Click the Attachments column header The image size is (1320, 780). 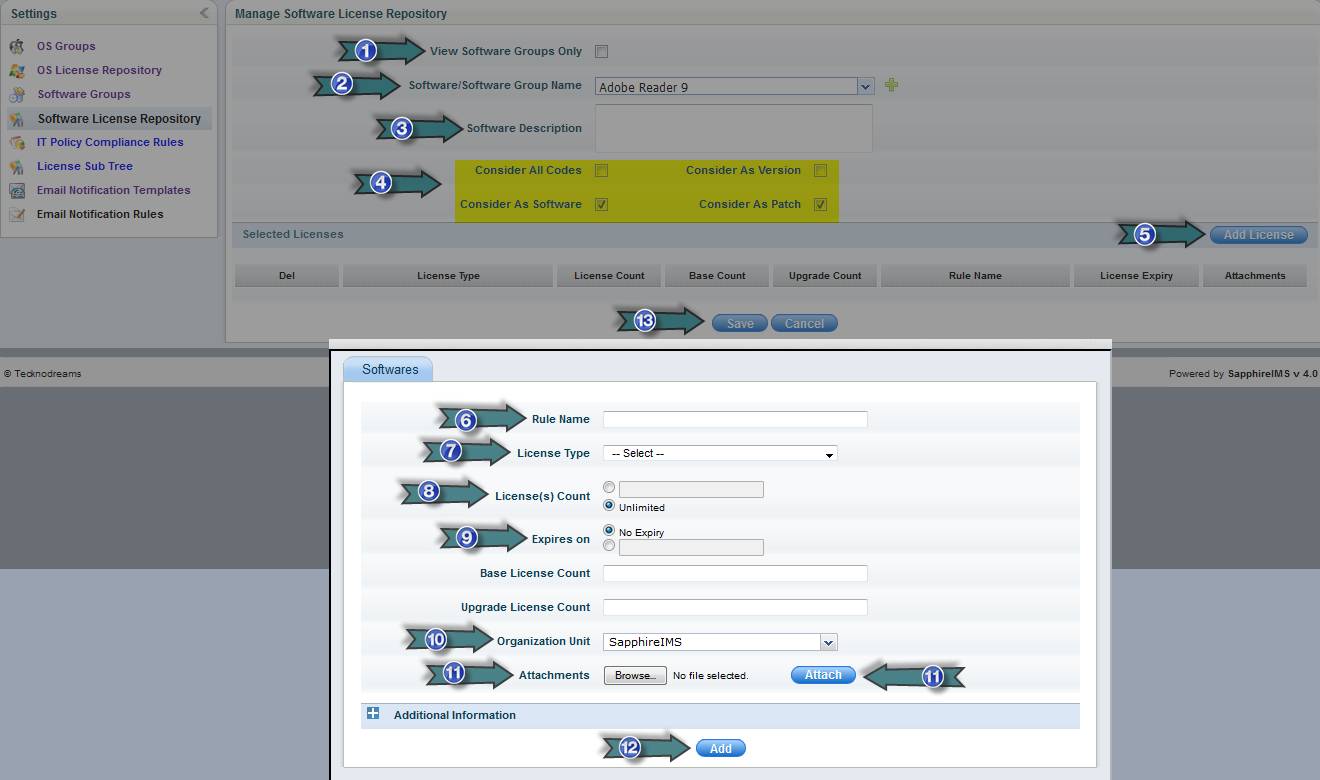point(1255,276)
